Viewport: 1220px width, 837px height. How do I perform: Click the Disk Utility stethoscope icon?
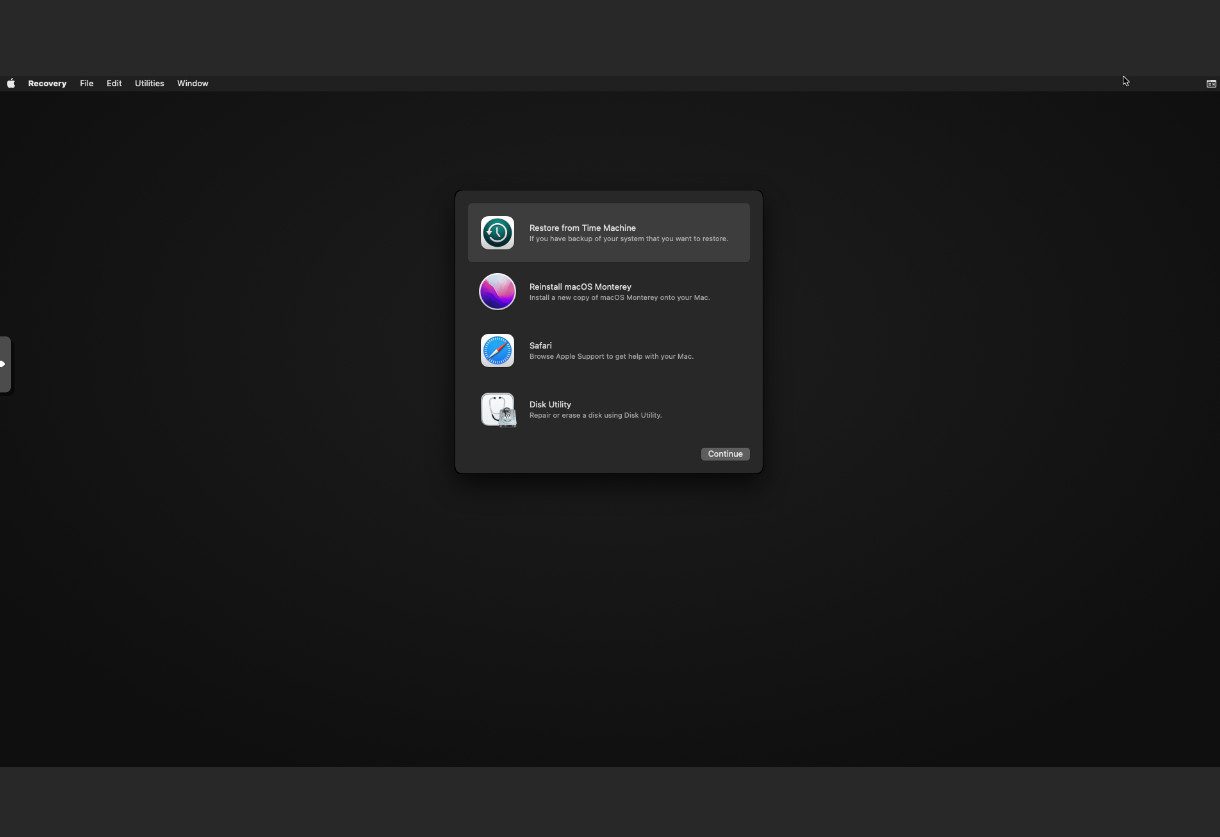[498, 410]
